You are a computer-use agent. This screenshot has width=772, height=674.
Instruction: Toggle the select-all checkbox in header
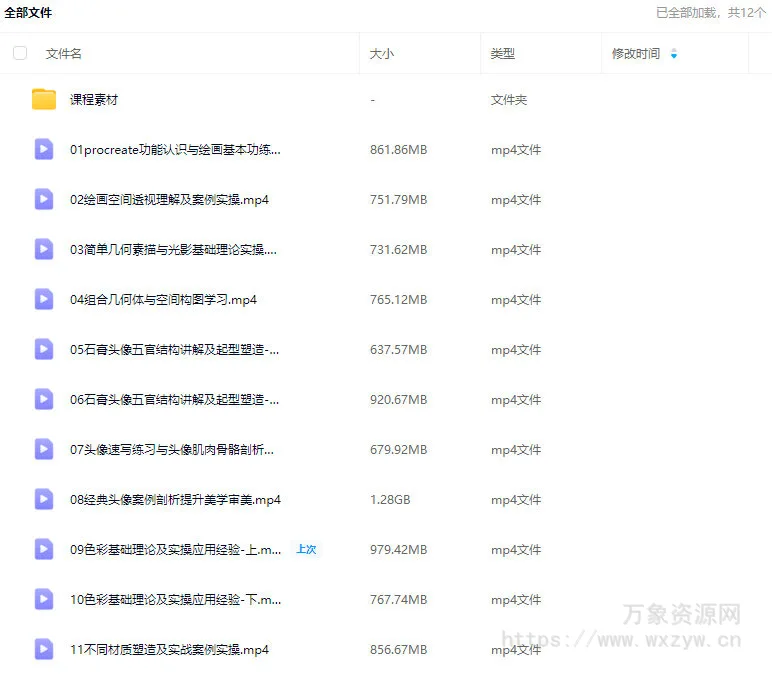[20, 53]
